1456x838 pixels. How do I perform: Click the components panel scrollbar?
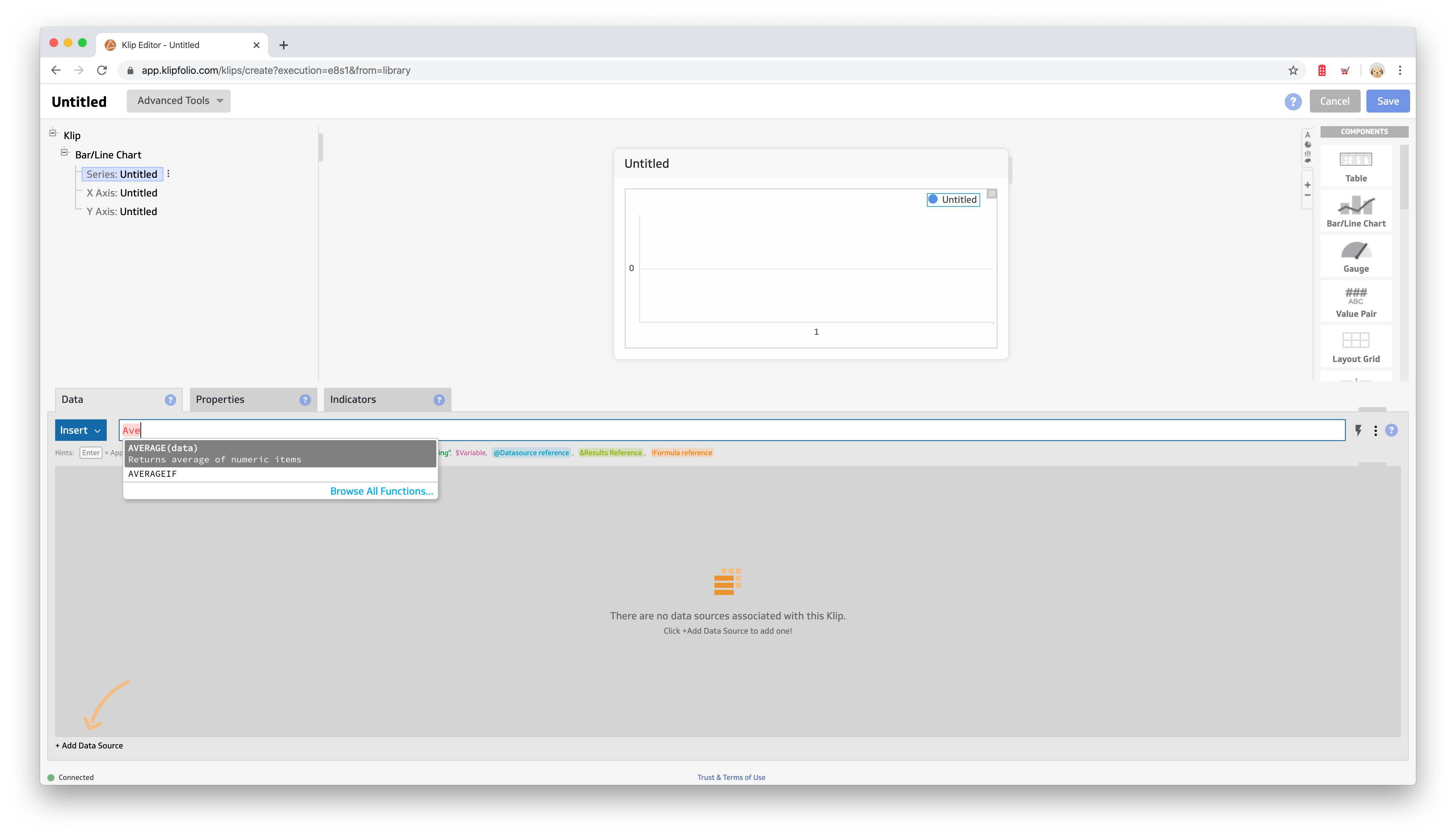point(1404,177)
